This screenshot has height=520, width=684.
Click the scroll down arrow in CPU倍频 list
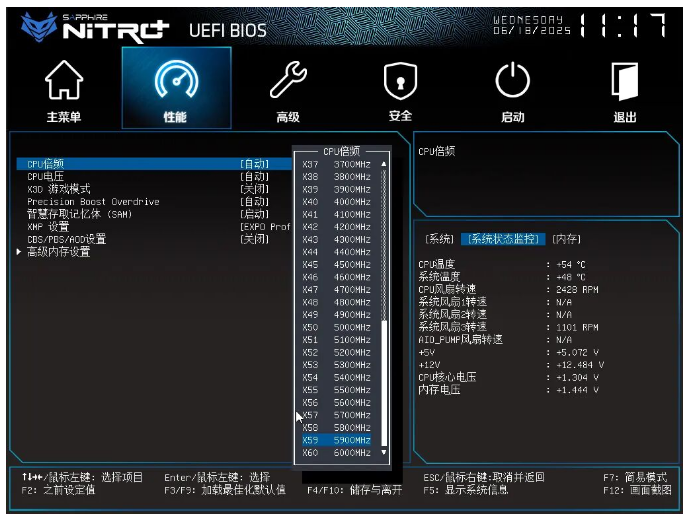pos(382,453)
